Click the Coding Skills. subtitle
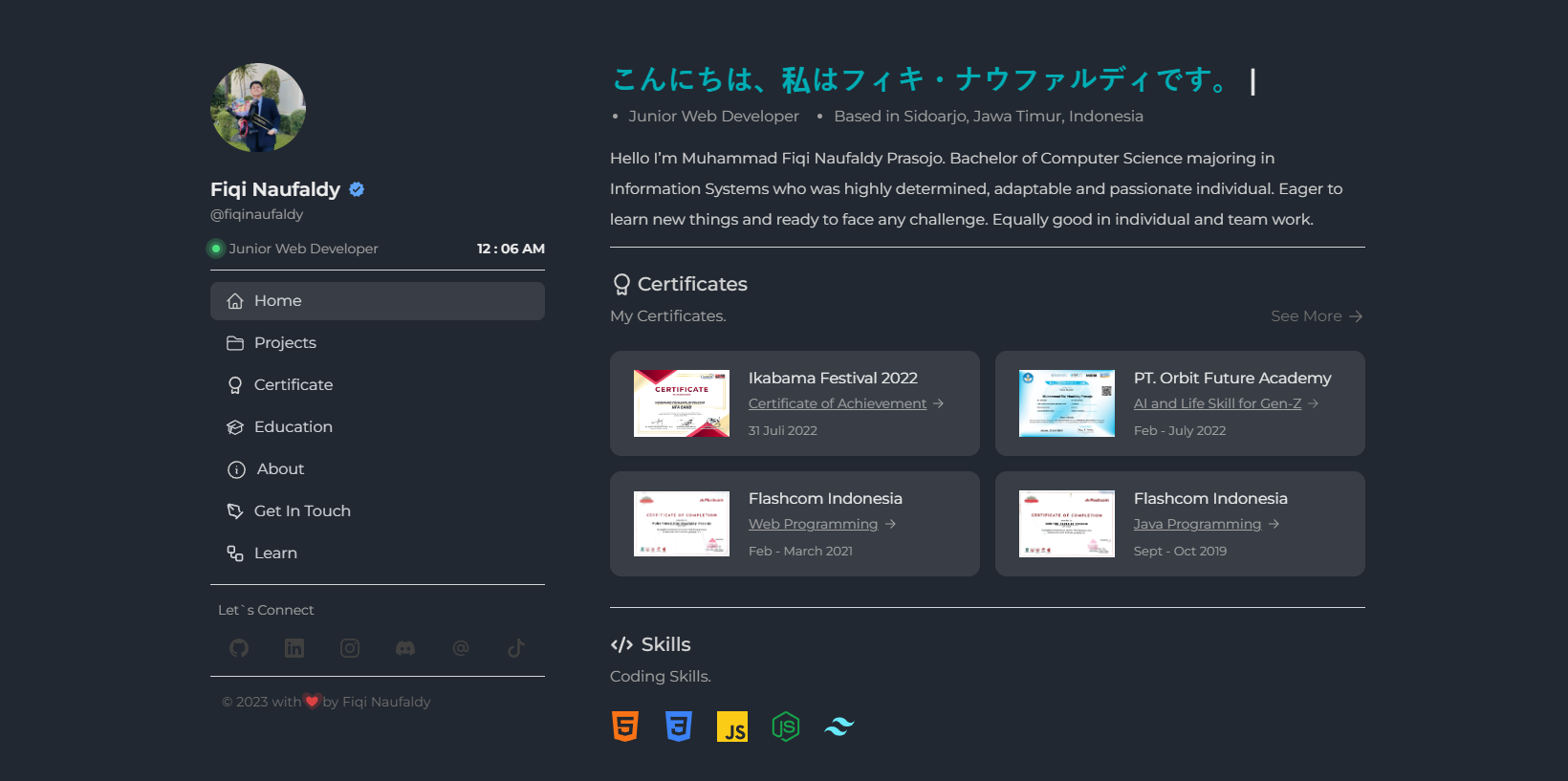 tap(661, 677)
